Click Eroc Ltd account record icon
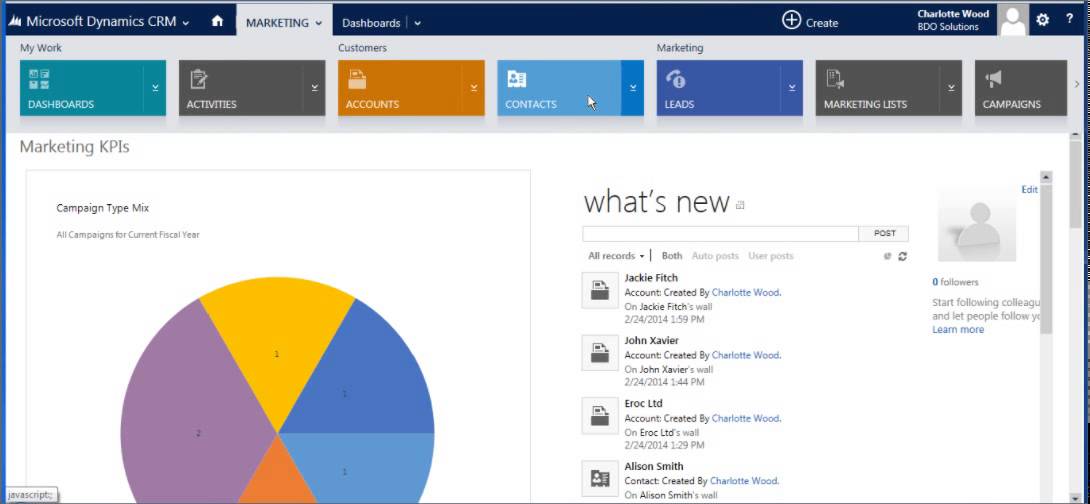Viewport: 1090px width, 504px height. click(x=600, y=416)
